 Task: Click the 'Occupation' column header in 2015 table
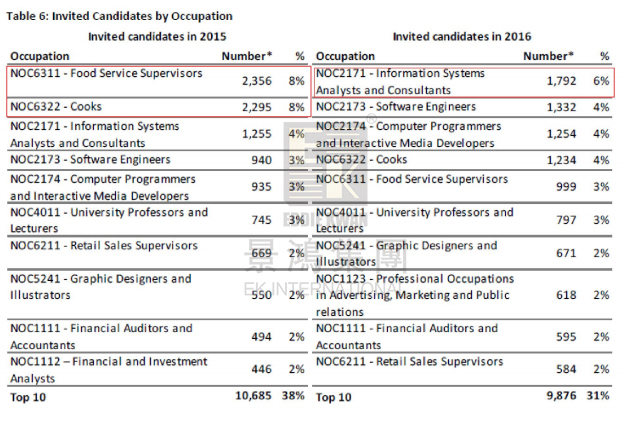coord(40,57)
